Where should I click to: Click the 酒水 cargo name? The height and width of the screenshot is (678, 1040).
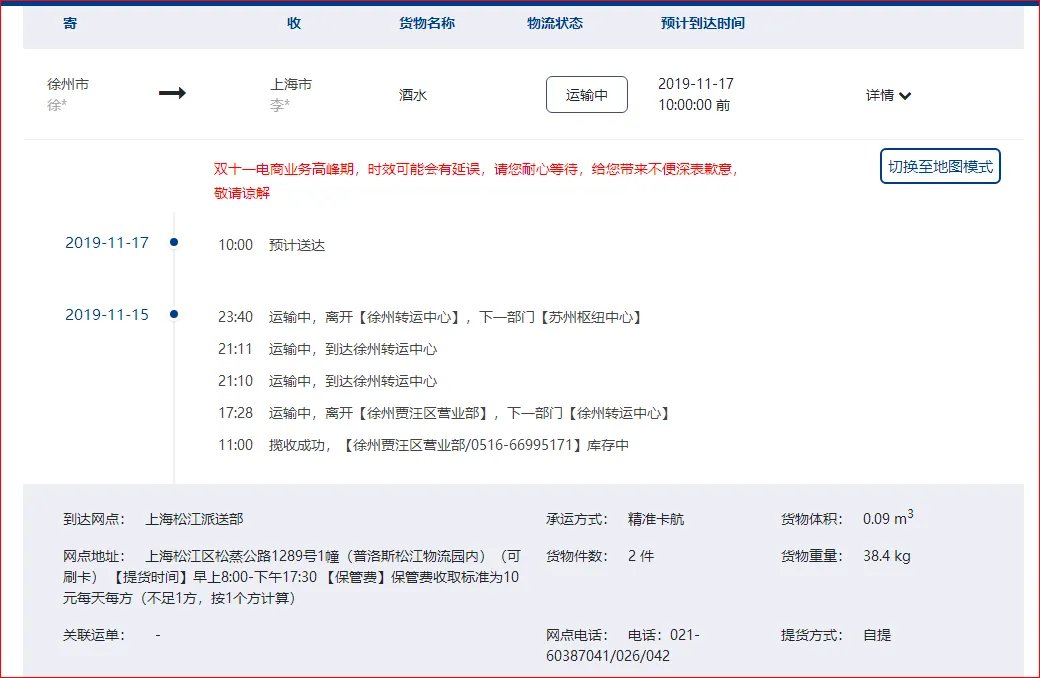411,94
